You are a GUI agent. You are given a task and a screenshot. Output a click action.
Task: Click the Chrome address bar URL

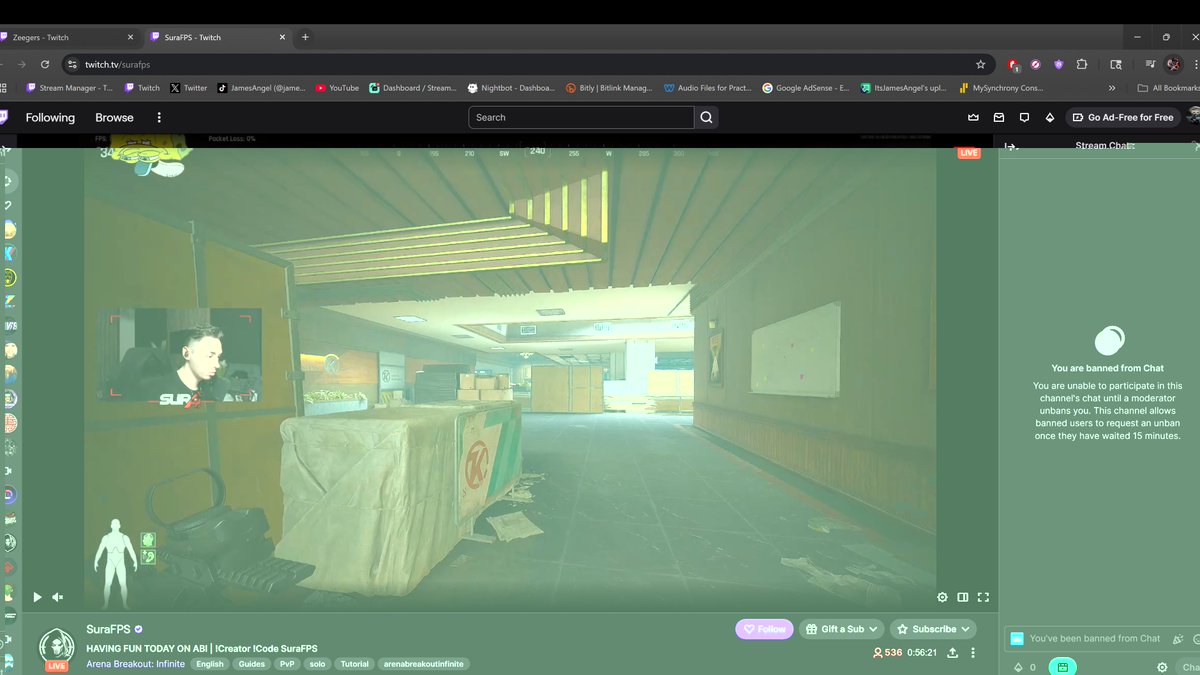click(x=117, y=64)
